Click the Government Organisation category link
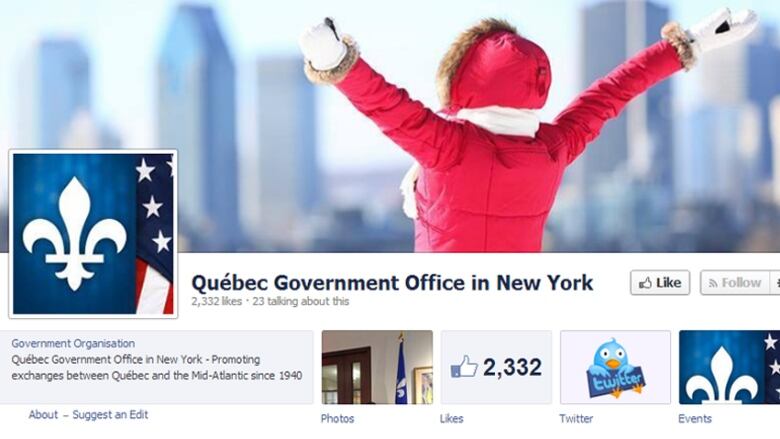The width and height of the screenshot is (780, 439). 73,344
